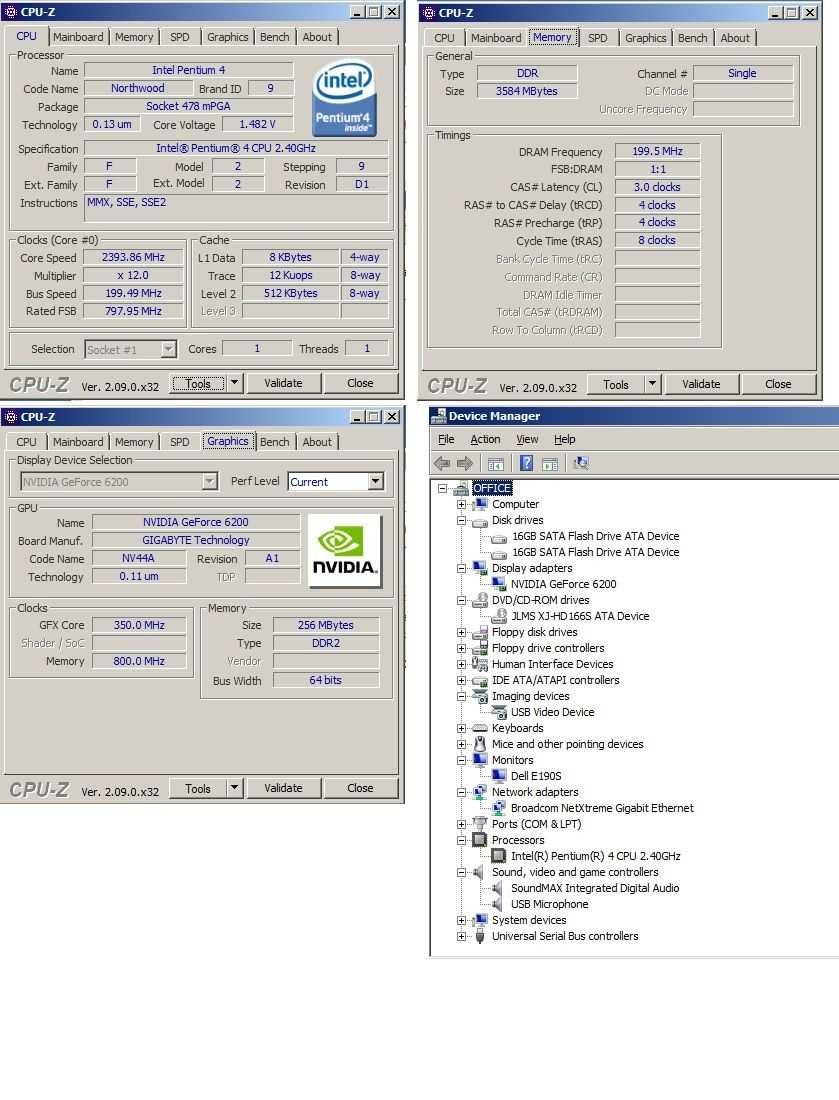Click the Human Interface Devices icon

(x=480, y=664)
